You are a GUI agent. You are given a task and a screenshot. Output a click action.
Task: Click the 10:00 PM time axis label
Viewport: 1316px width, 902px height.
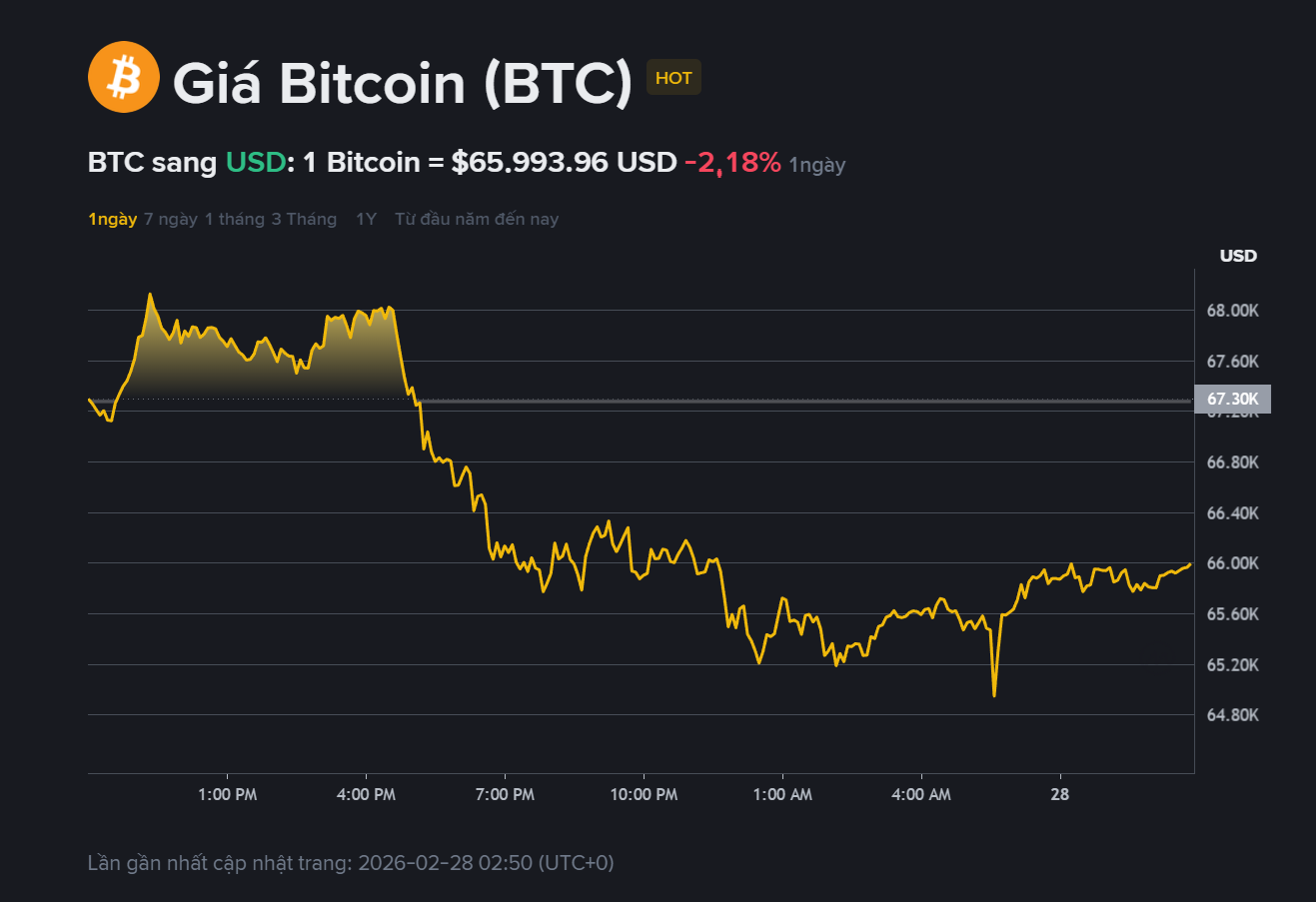(644, 794)
